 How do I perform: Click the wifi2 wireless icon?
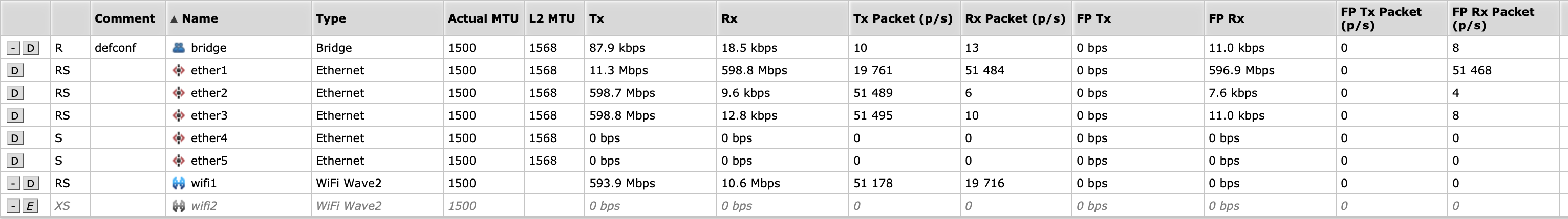click(178, 206)
